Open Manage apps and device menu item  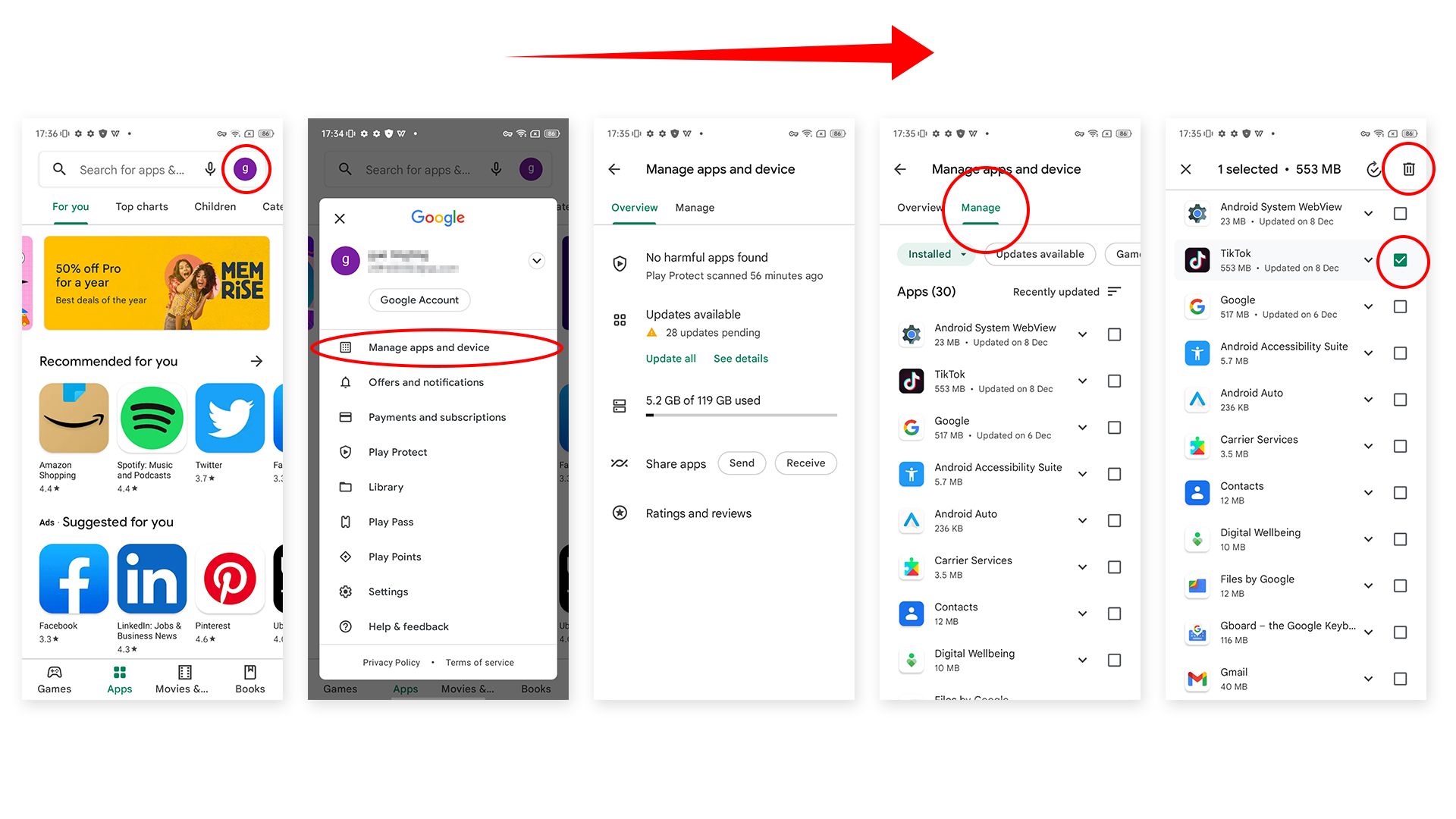click(438, 347)
